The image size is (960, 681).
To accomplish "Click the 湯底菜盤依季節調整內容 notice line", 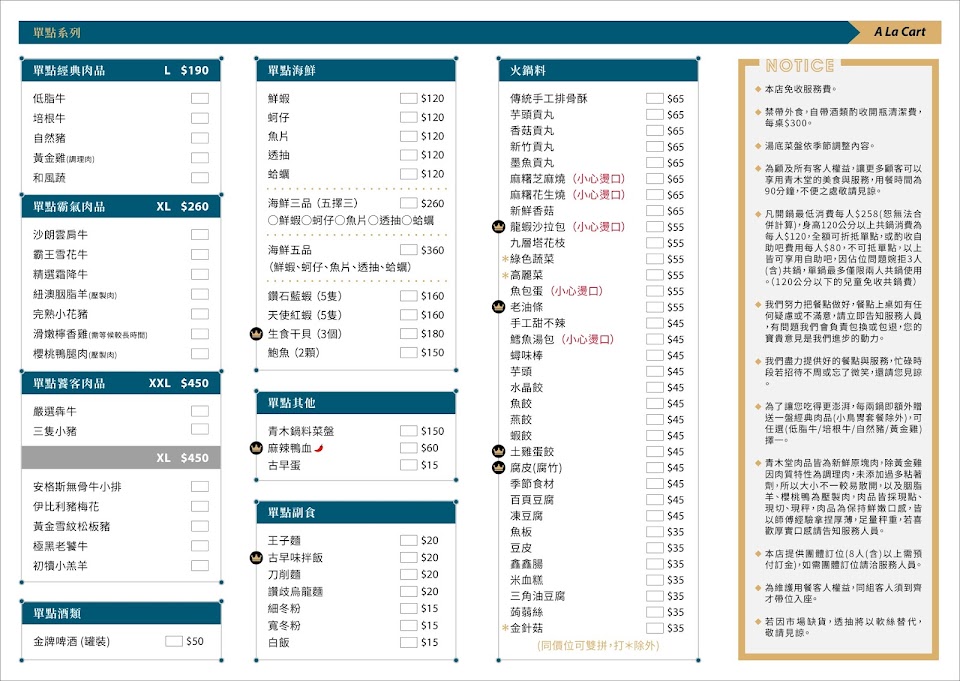I will 820,146.
